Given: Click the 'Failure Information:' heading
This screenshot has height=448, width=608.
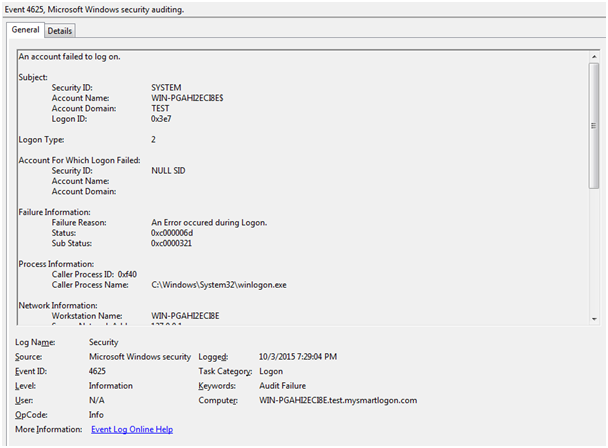Looking at the screenshot, I should (54, 212).
